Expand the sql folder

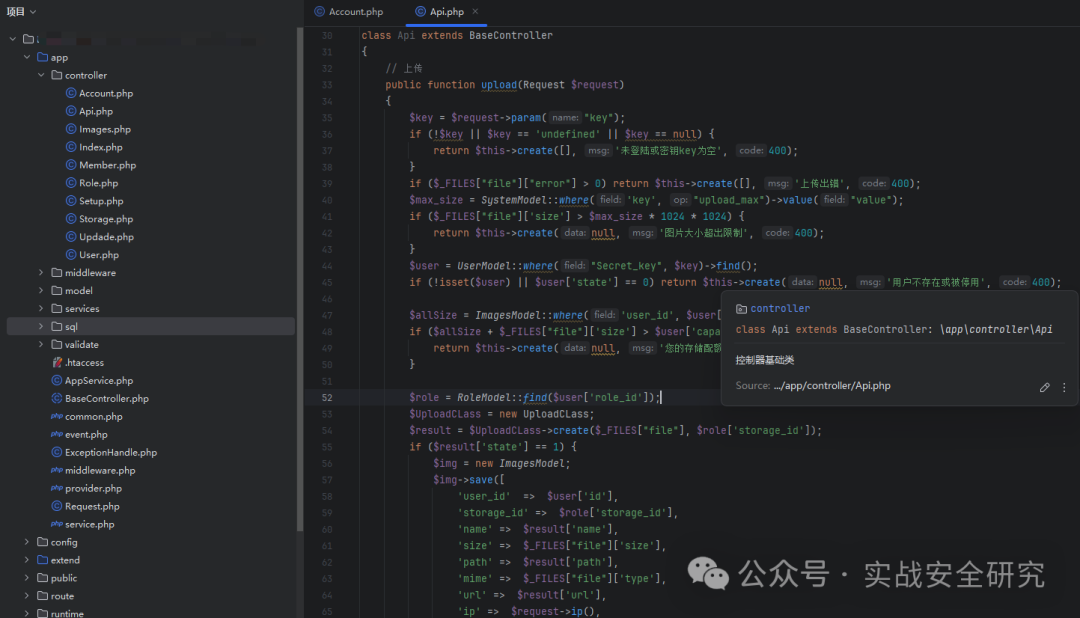[41, 327]
